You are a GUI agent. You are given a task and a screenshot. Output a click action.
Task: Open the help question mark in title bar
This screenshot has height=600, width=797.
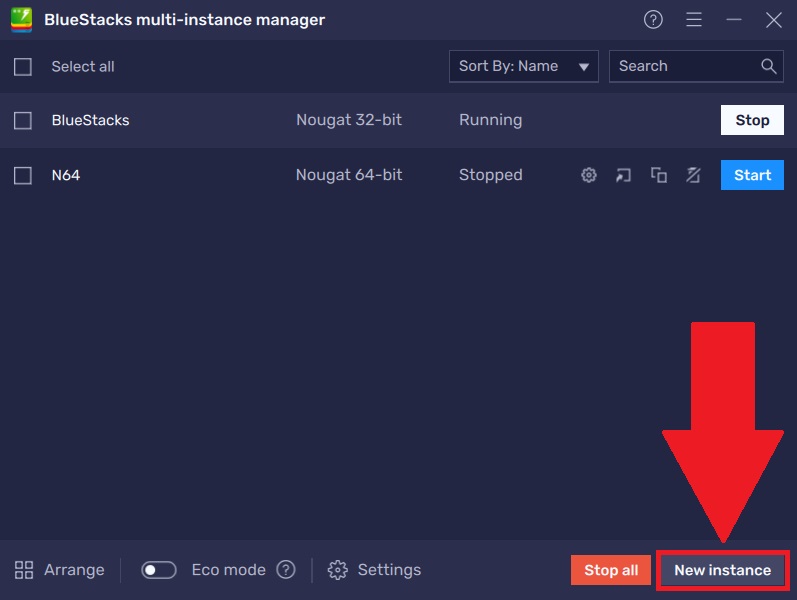(653, 20)
